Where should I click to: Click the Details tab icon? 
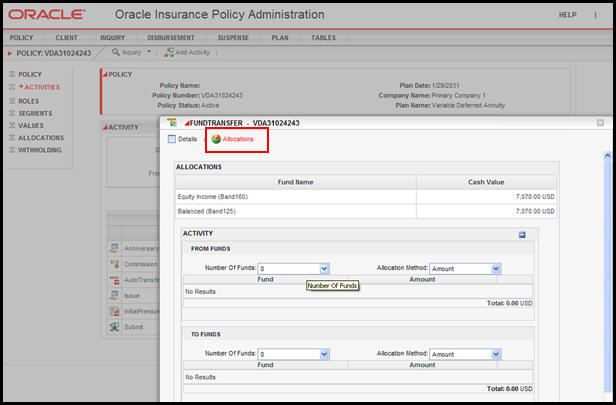[172, 139]
